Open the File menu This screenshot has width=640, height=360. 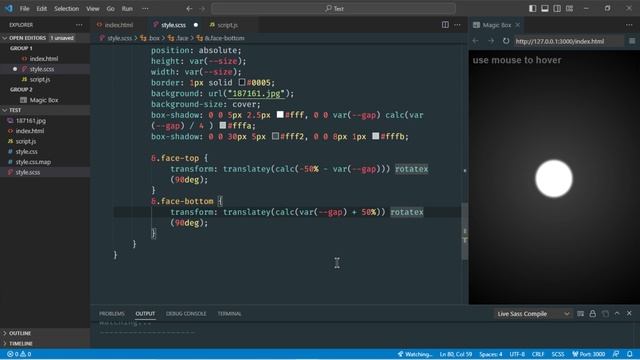24,9
